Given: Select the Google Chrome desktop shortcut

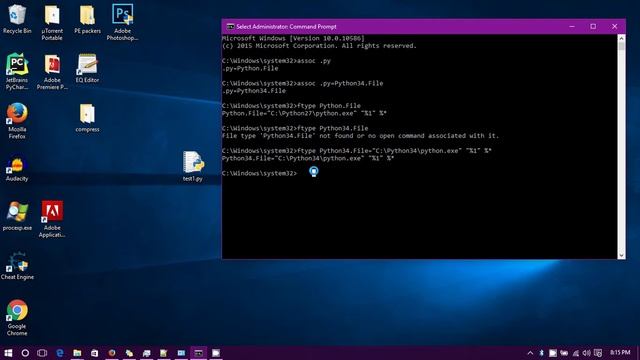Looking at the screenshot, I should pyautogui.click(x=17, y=318).
